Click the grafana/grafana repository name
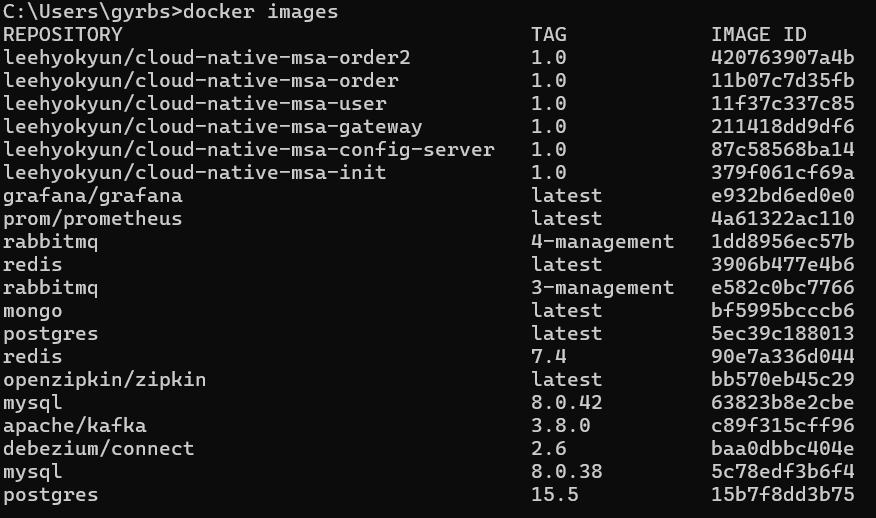This screenshot has height=518, width=876. pos(93,196)
